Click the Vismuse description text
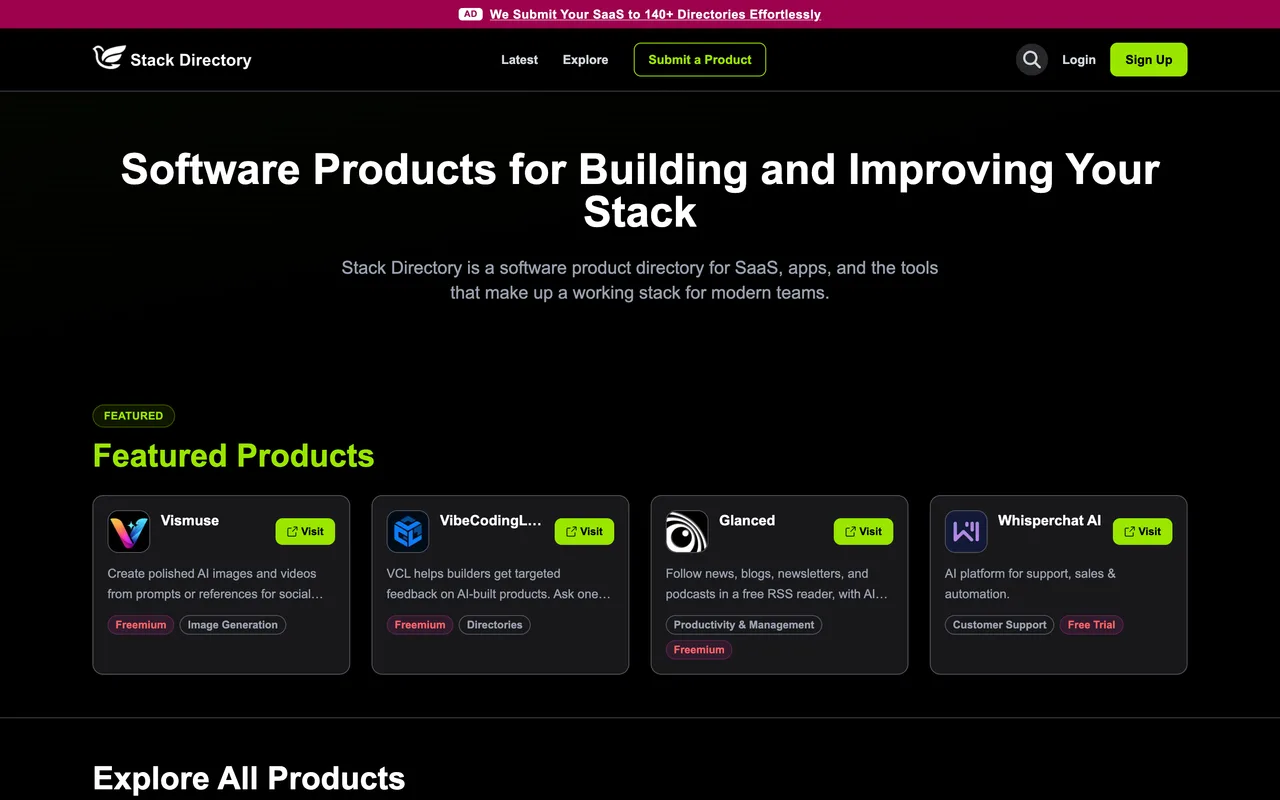The image size is (1280, 800). [215, 584]
